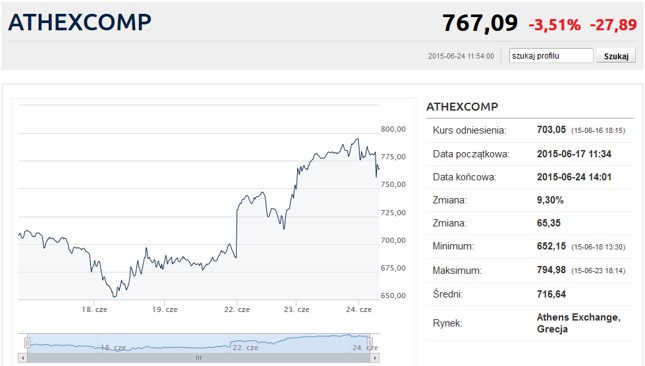Click the Kurs odniesienia label
This screenshot has height=366, width=645.
[469, 130]
